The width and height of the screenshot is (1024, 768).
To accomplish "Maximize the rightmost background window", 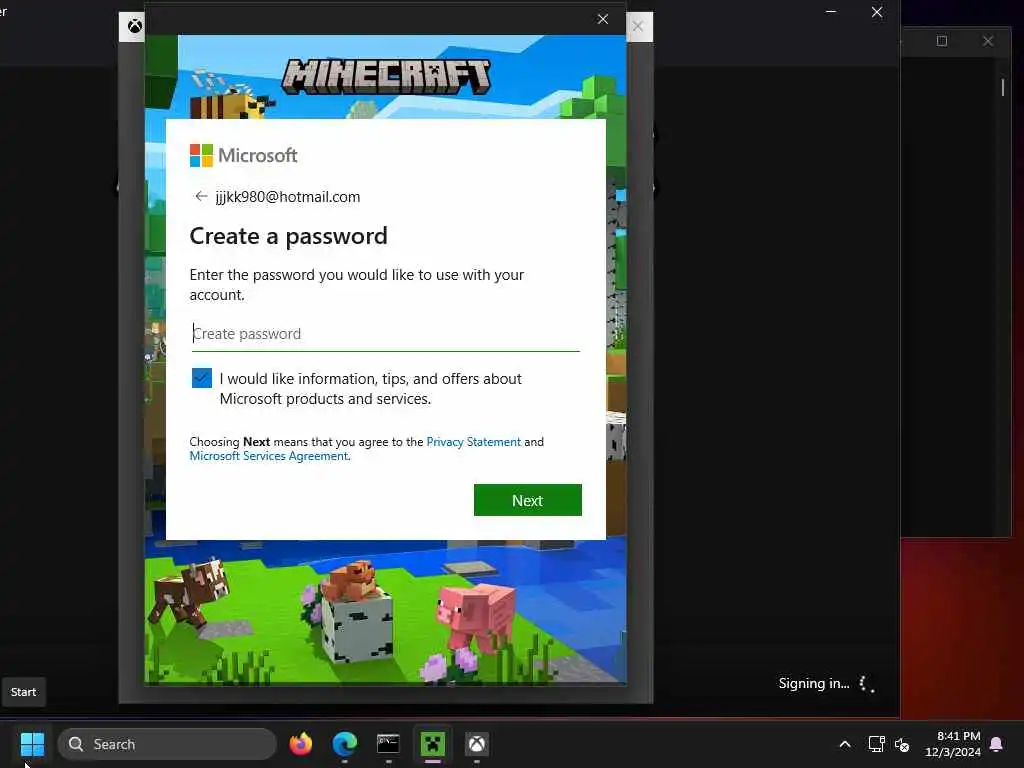I will (x=942, y=41).
